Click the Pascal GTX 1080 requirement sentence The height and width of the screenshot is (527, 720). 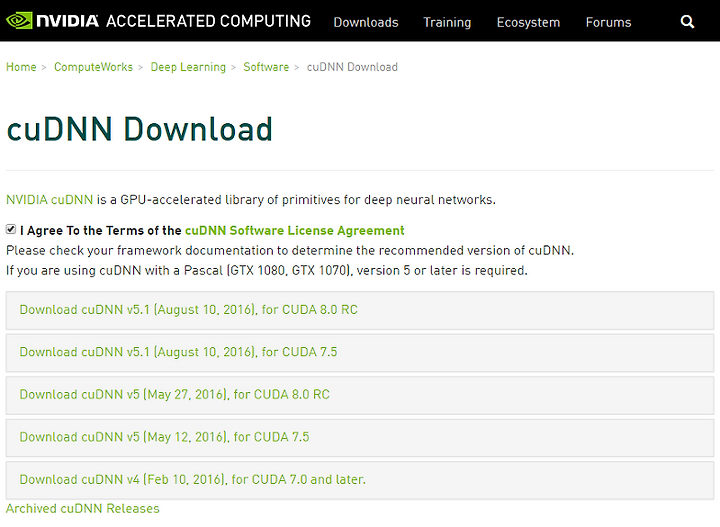pos(267,270)
